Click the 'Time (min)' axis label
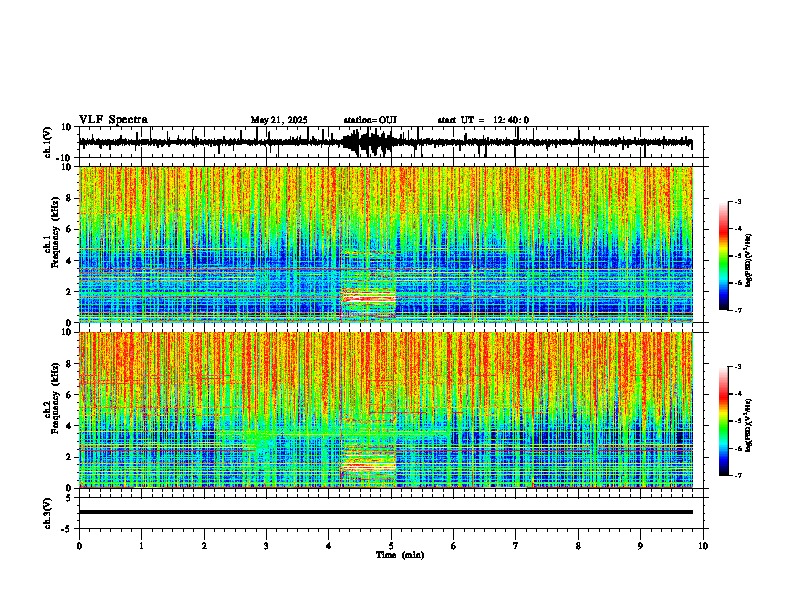Screen dimensions: 792x612 (400, 555)
